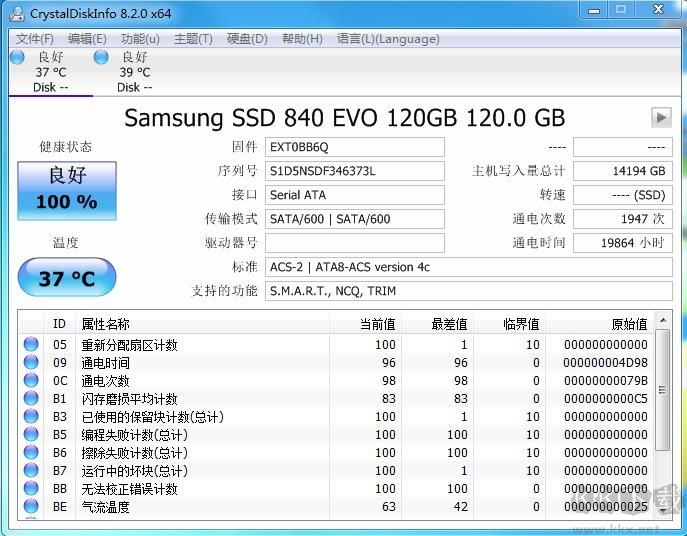The width and height of the screenshot is (687, 536).
Task: Open the 主题(T) menu
Action: pyautogui.click(x=193, y=39)
